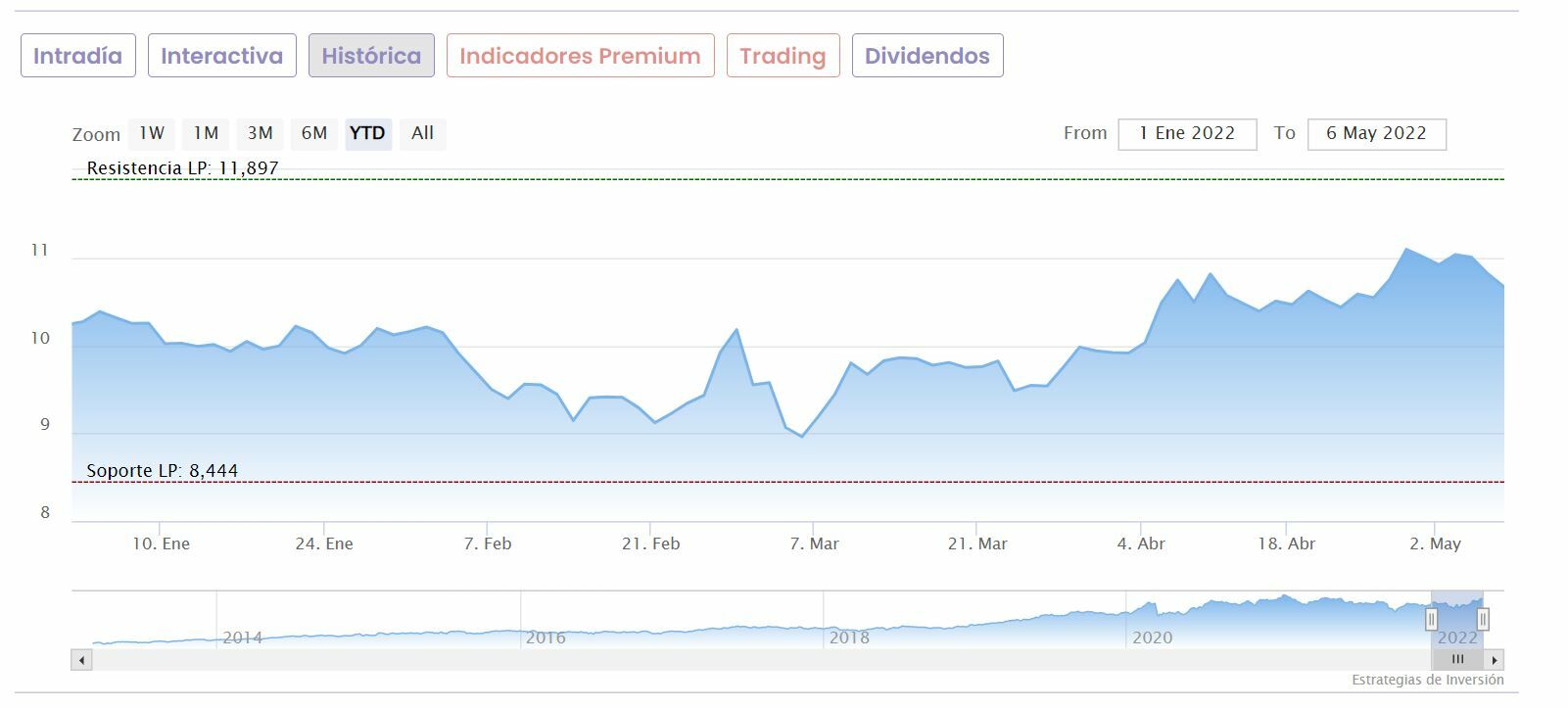Click the navigator scroll left arrow
This screenshot has width=1568, height=708.
(81, 660)
